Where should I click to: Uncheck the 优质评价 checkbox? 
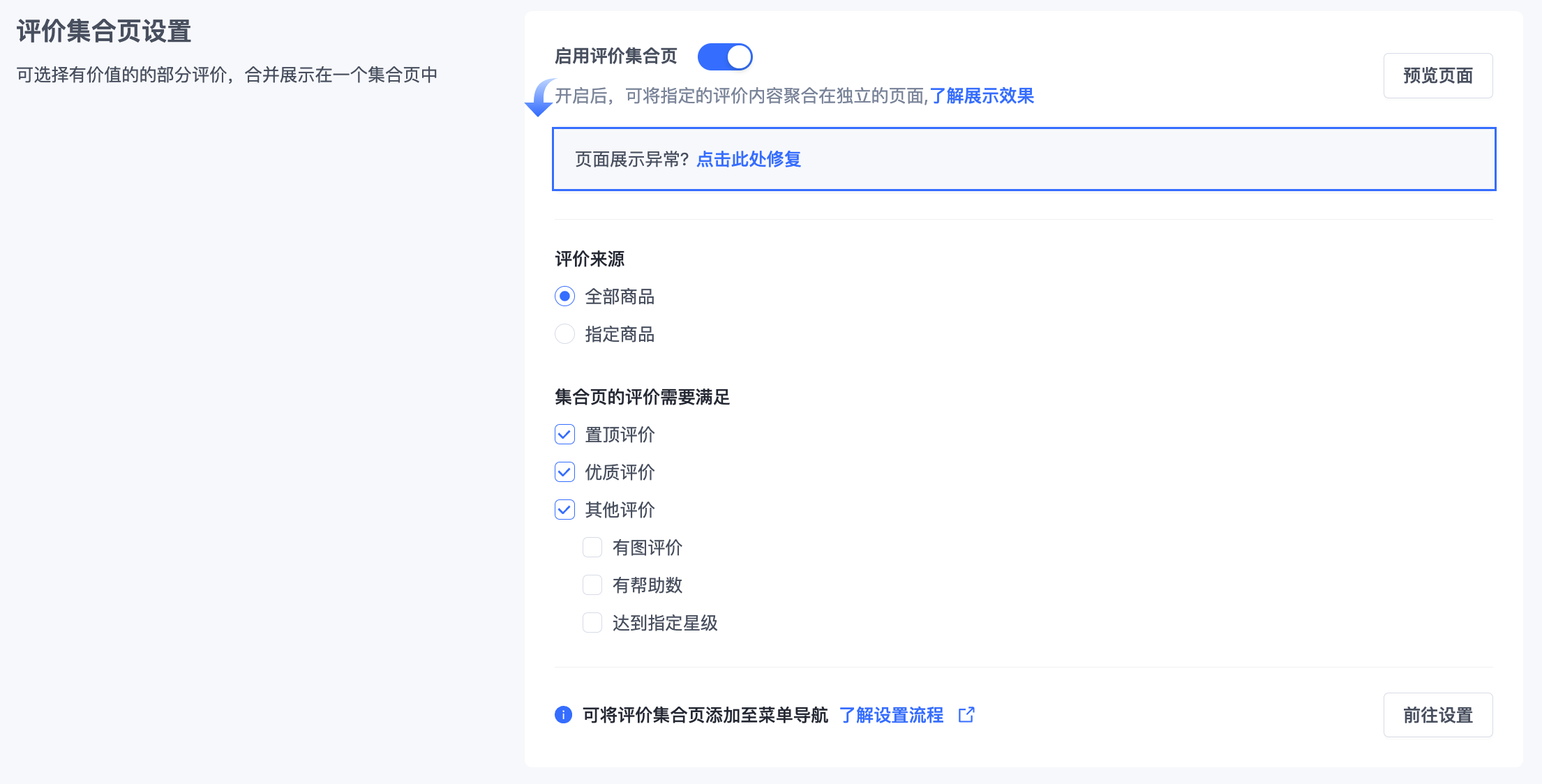click(x=564, y=472)
